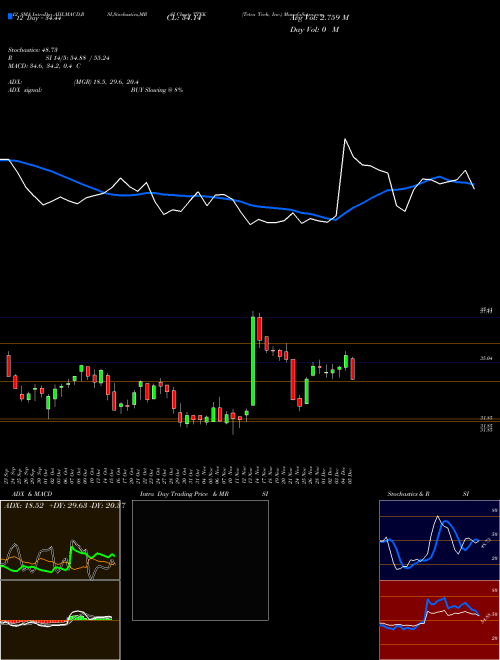Click the 'Stochastics: 48.73' reading
The height and width of the screenshot is (660, 500).
click(32, 50)
